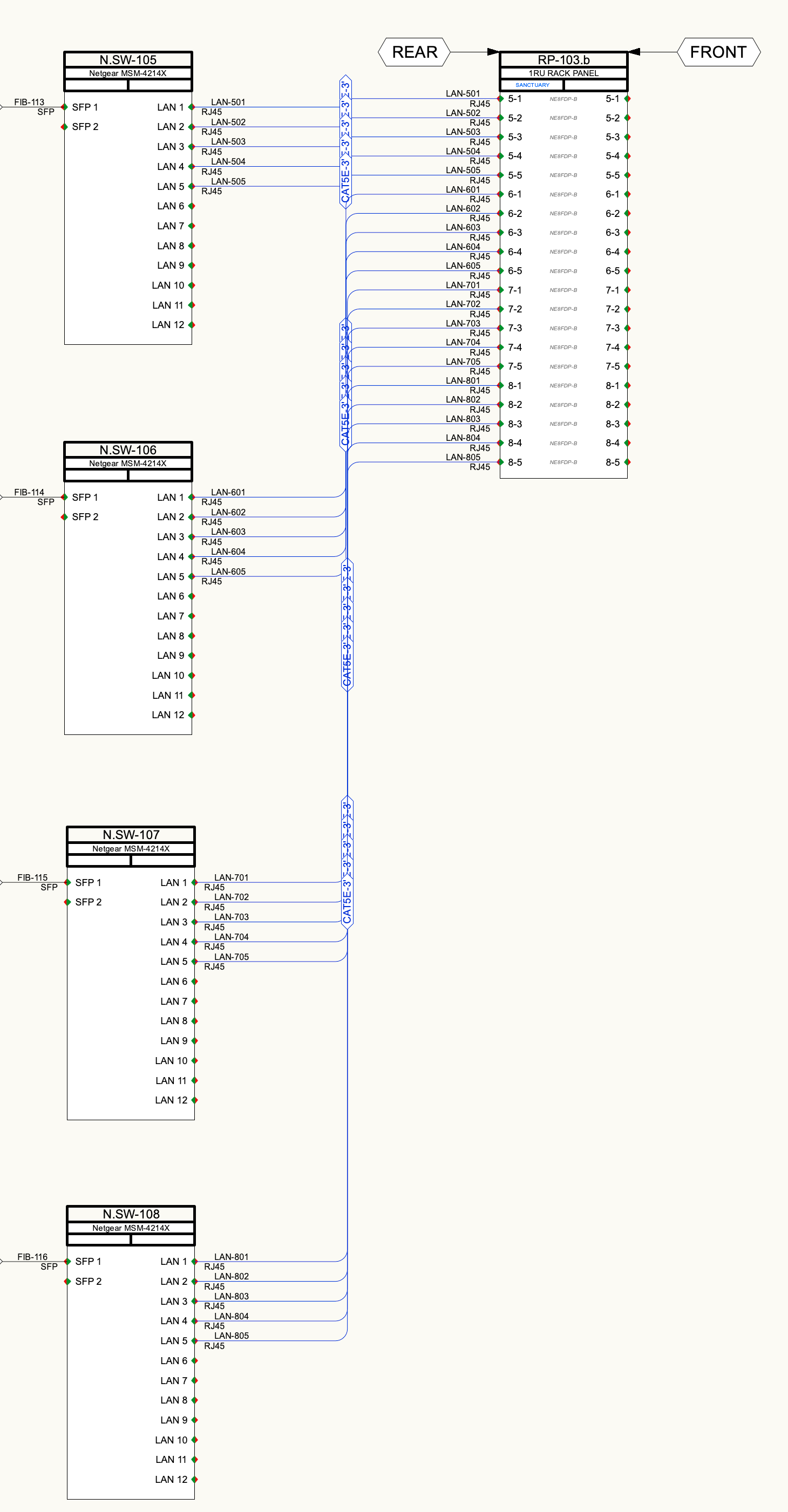788x1512 pixels.
Task: Click Netgear MSM-4214X label under N.SW-107
Action: (131, 849)
